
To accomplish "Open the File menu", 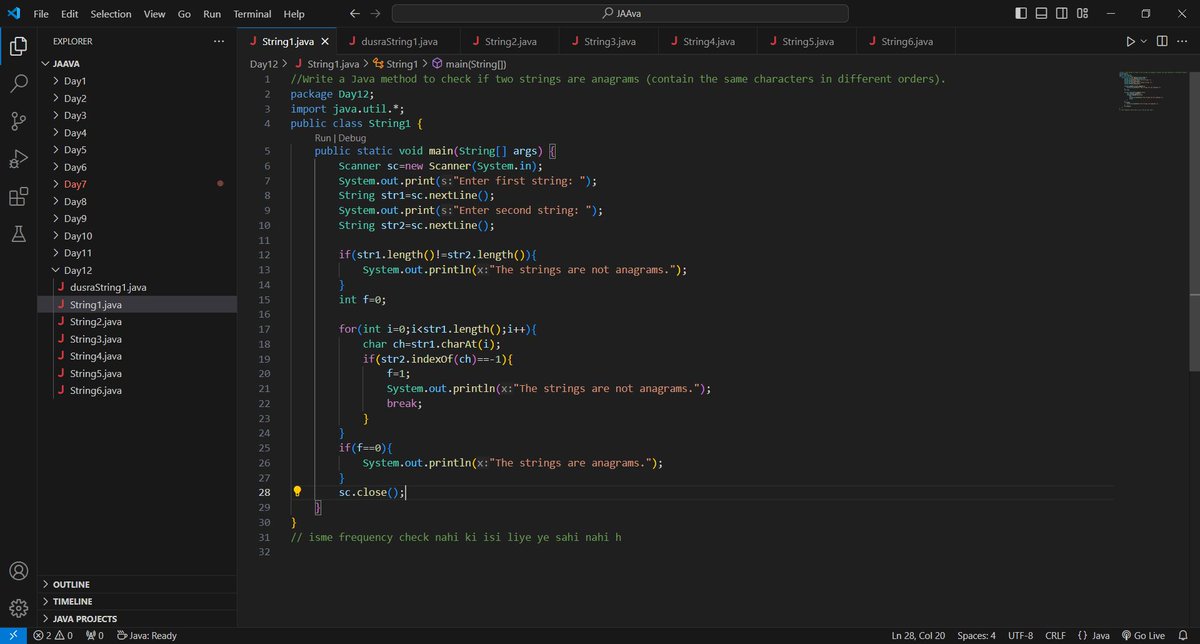I will point(41,14).
